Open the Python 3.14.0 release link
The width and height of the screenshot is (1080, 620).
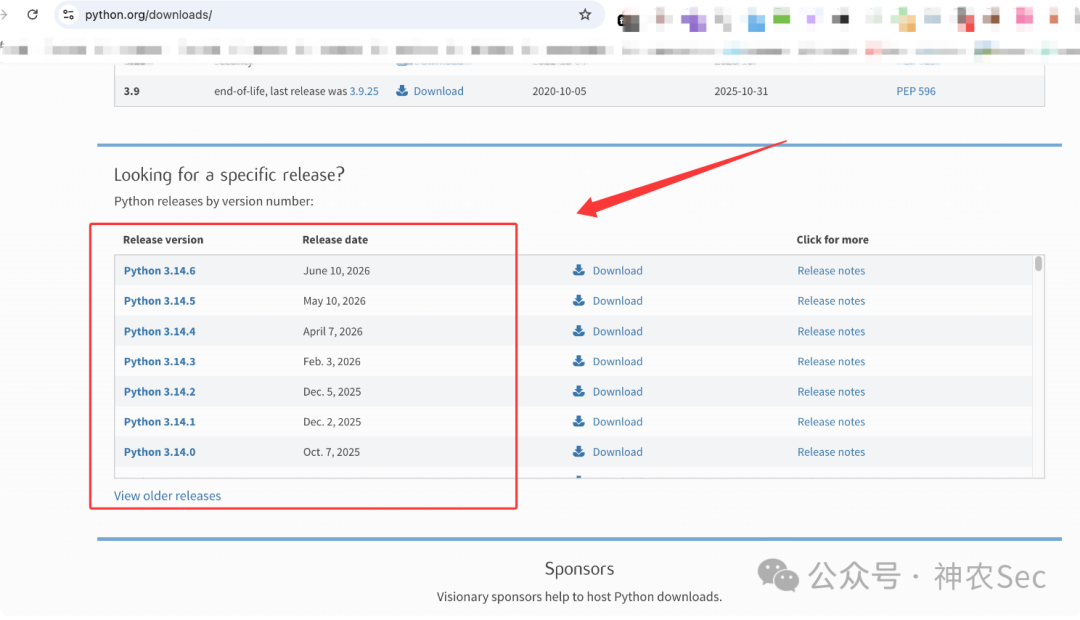tap(160, 452)
